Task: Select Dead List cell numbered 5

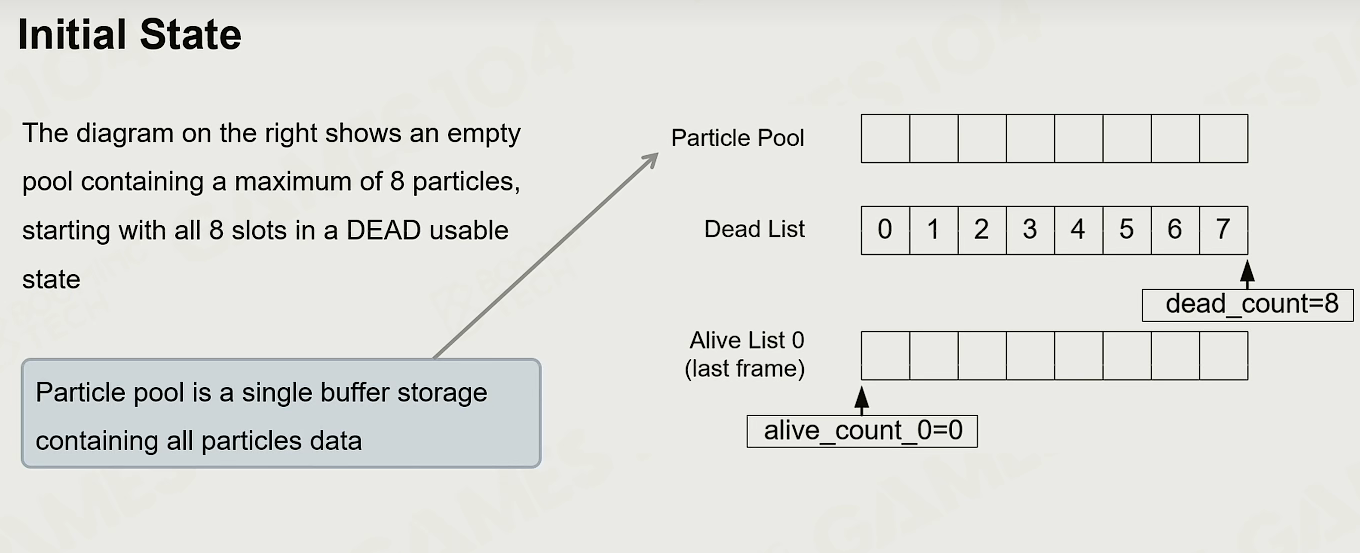Action: coord(1127,230)
